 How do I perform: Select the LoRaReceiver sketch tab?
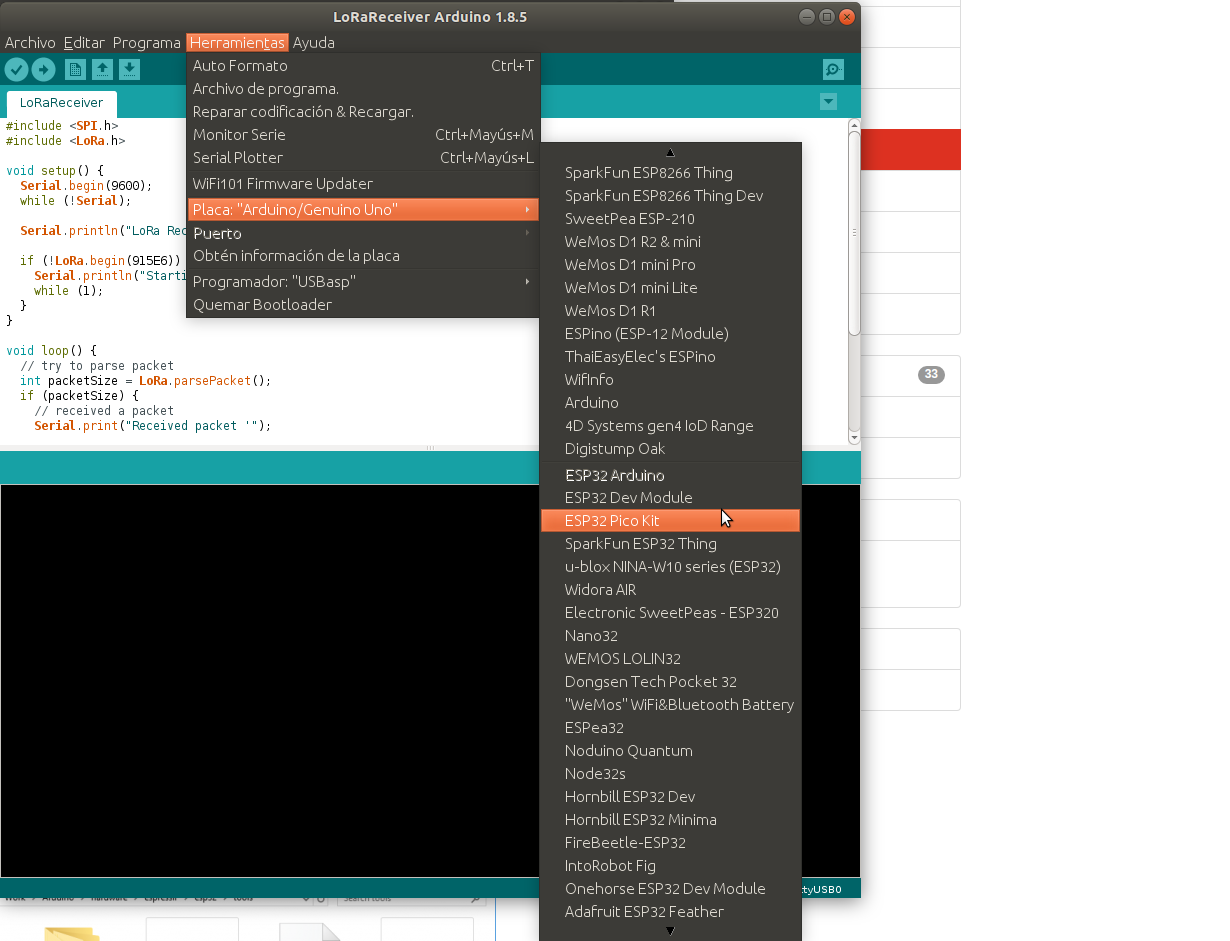coord(61,102)
